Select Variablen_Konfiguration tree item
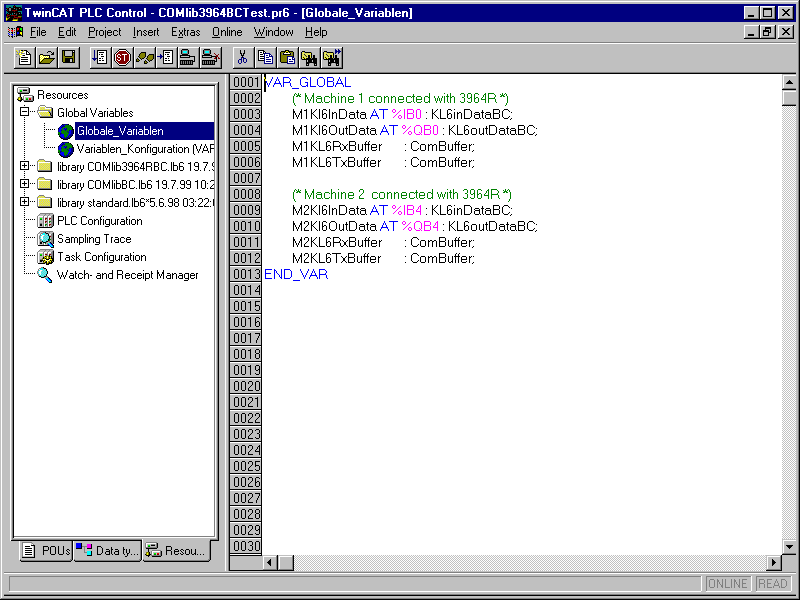 click(145, 149)
